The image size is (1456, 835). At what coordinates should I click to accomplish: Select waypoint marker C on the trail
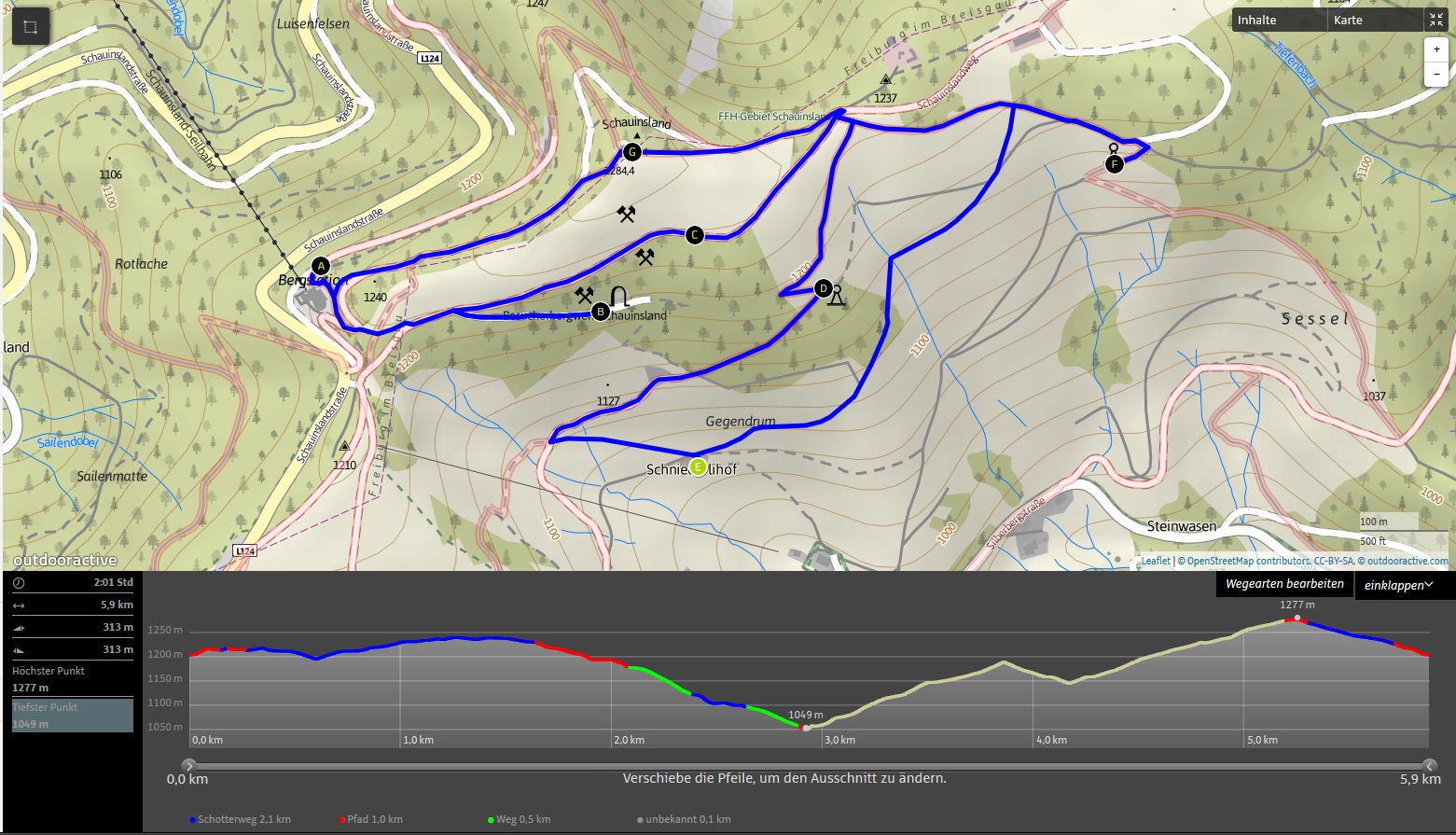pos(694,235)
